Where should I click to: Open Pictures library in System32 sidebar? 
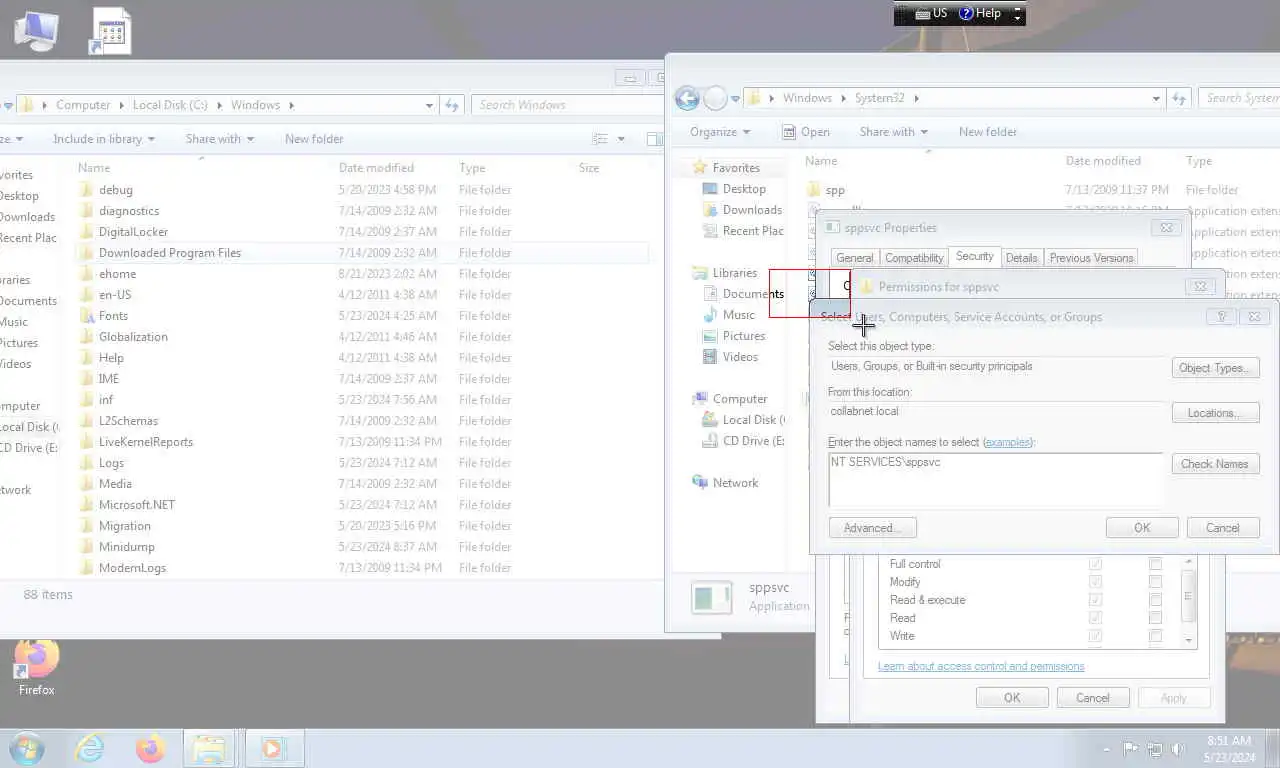pos(744,336)
